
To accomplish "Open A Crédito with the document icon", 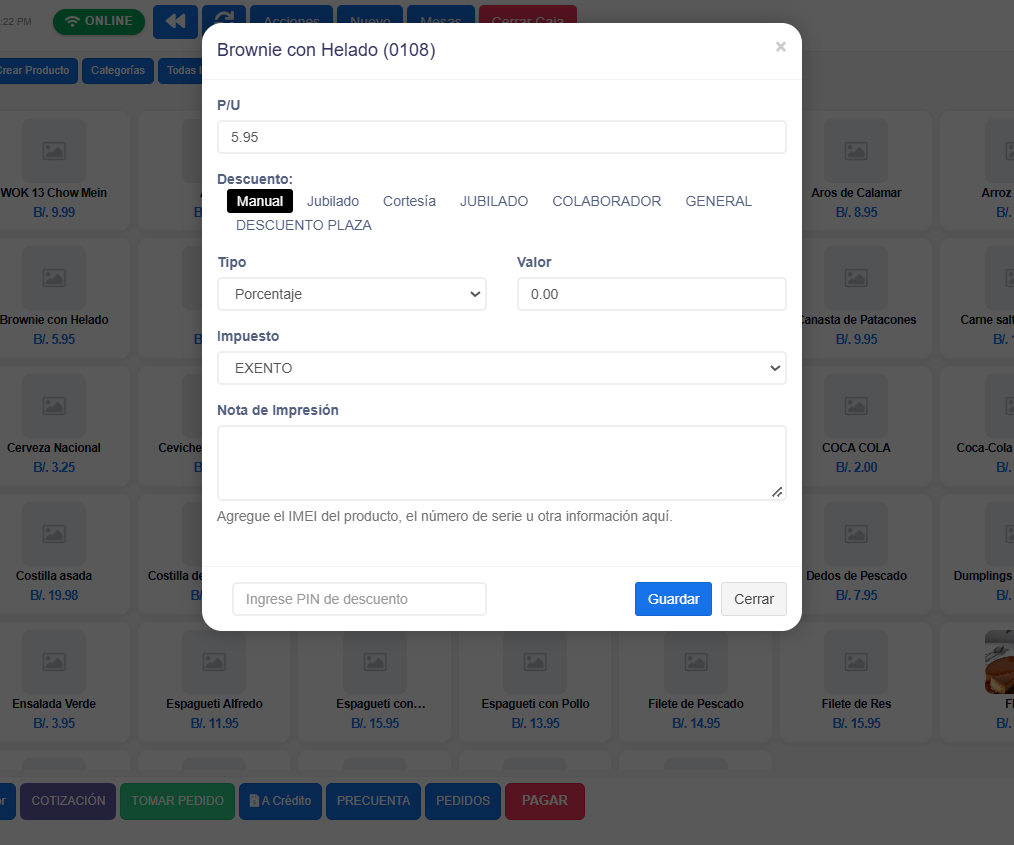I will (x=281, y=801).
